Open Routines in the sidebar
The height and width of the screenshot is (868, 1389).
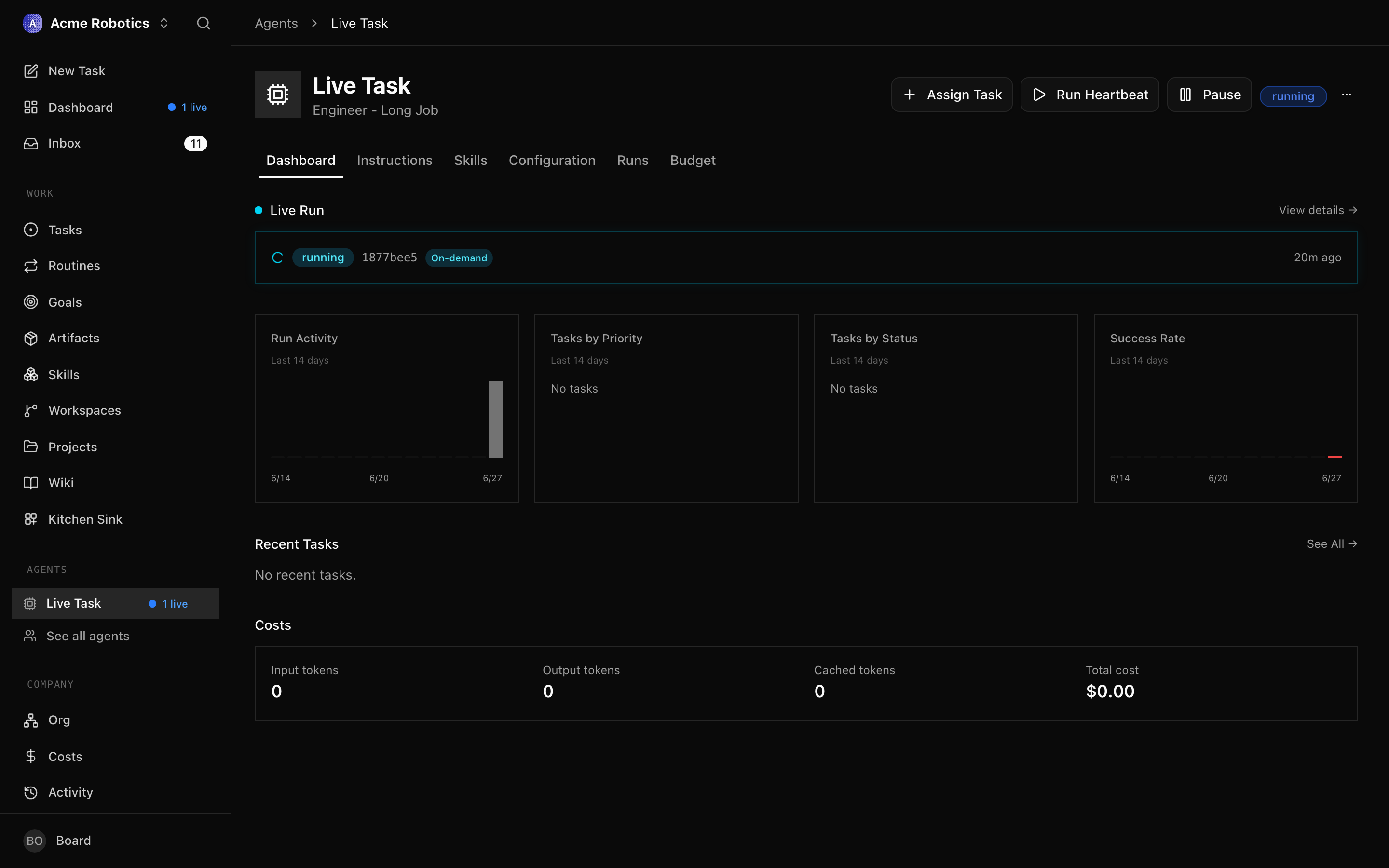coord(115,266)
